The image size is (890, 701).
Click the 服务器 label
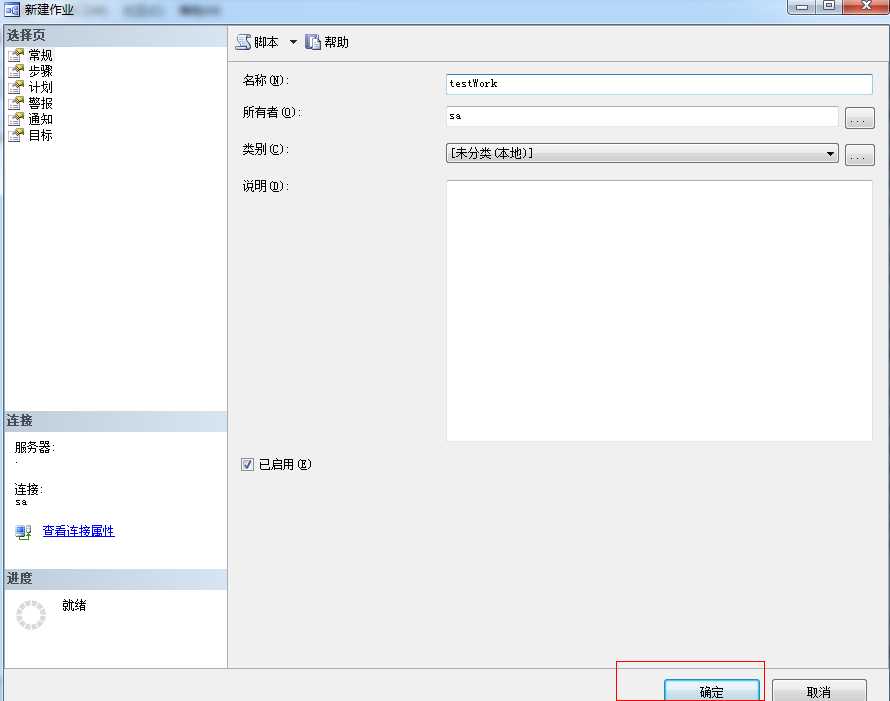35,447
